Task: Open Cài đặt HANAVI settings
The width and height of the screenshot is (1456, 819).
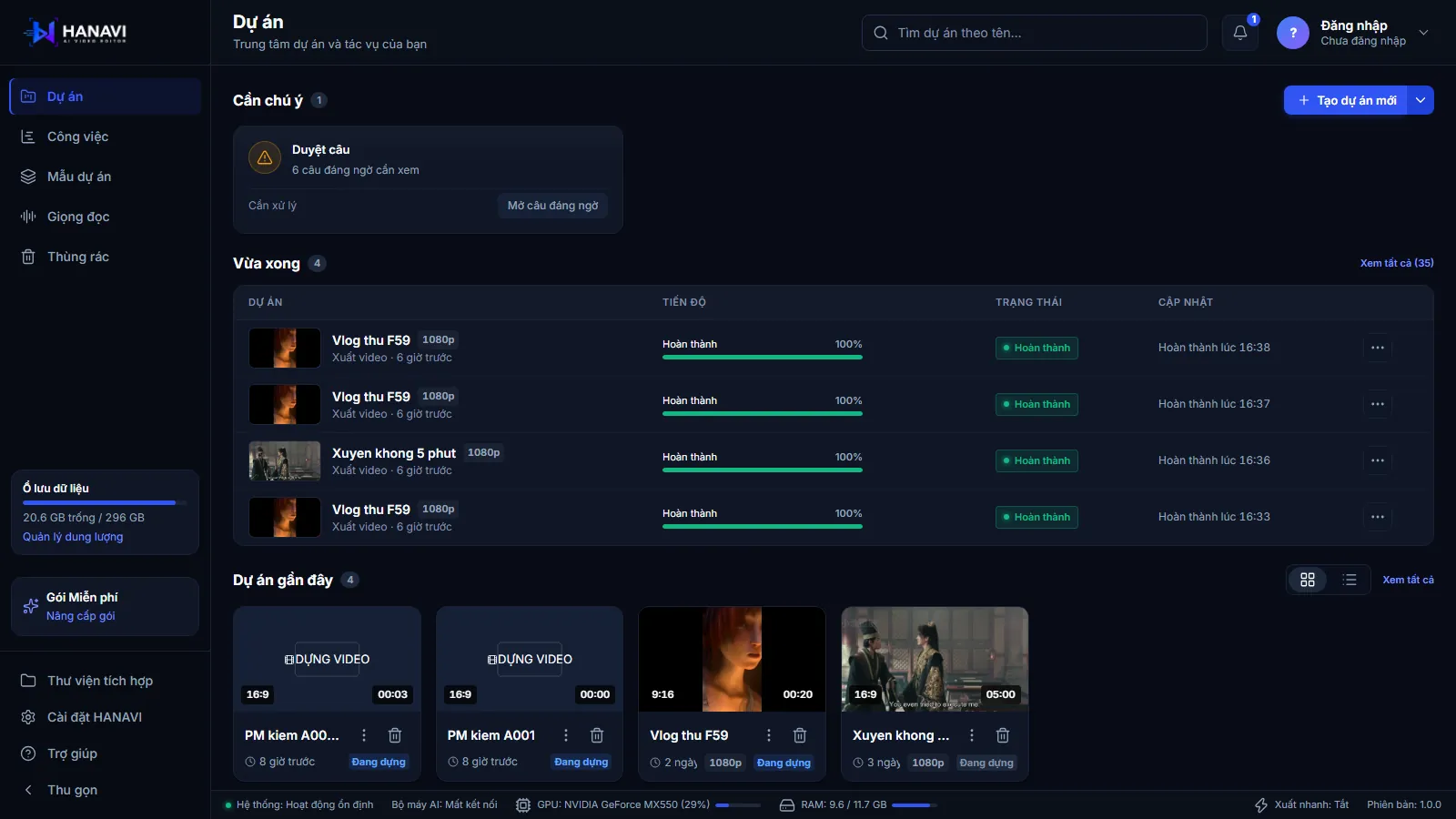Action: coord(106,717)
